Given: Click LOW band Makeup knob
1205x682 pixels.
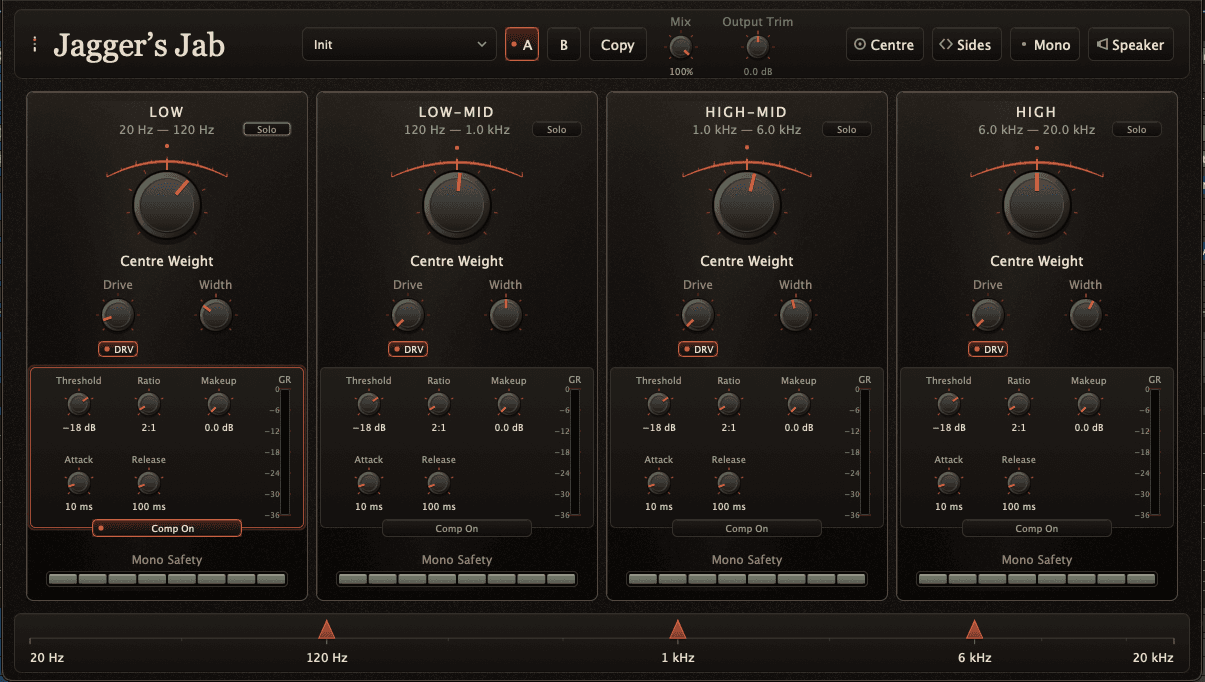Looking at the screenshot, I should coord(218,404).
